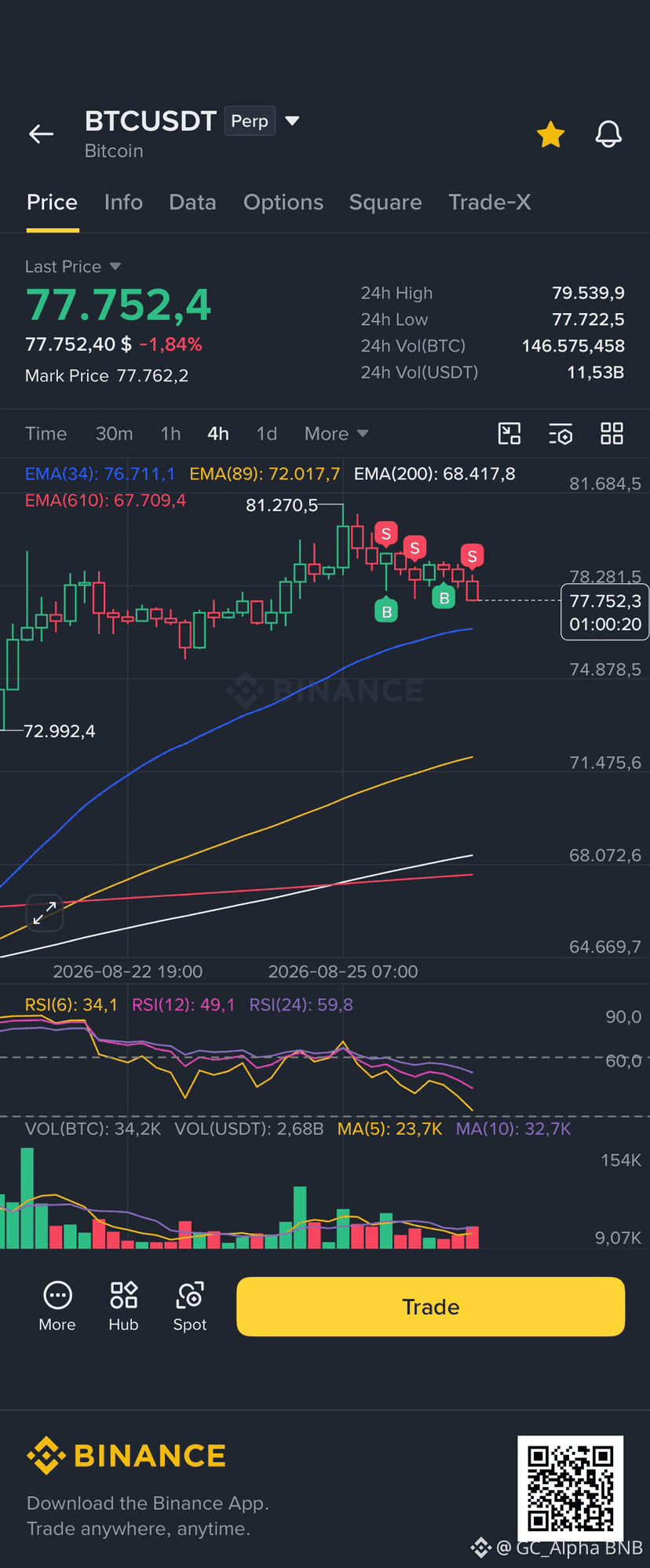Open the chart drawing tools icon
Screen dimensions: 650x1568
pos(509,433)
